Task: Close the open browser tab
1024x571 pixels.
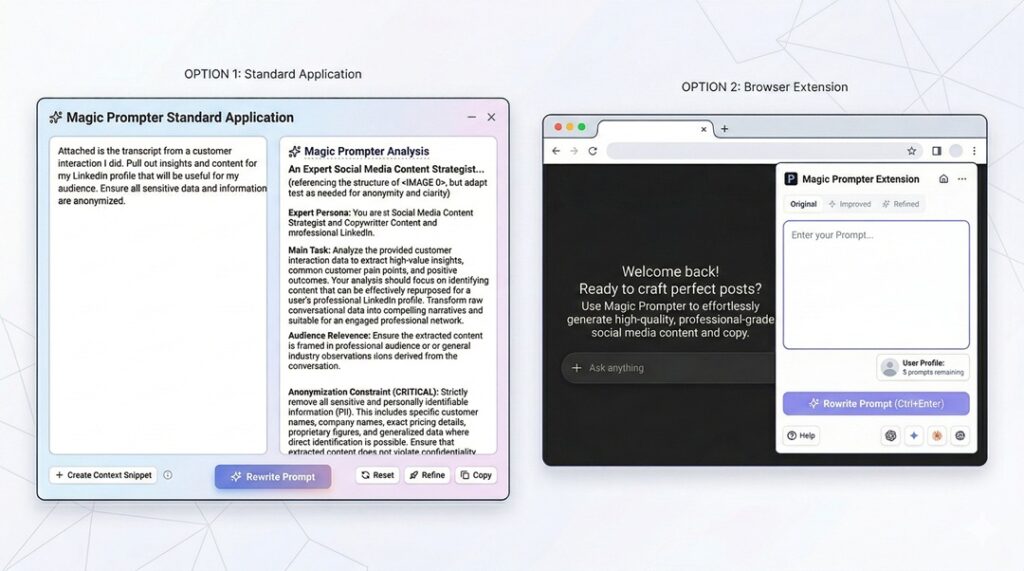Action: coord(703,129)
